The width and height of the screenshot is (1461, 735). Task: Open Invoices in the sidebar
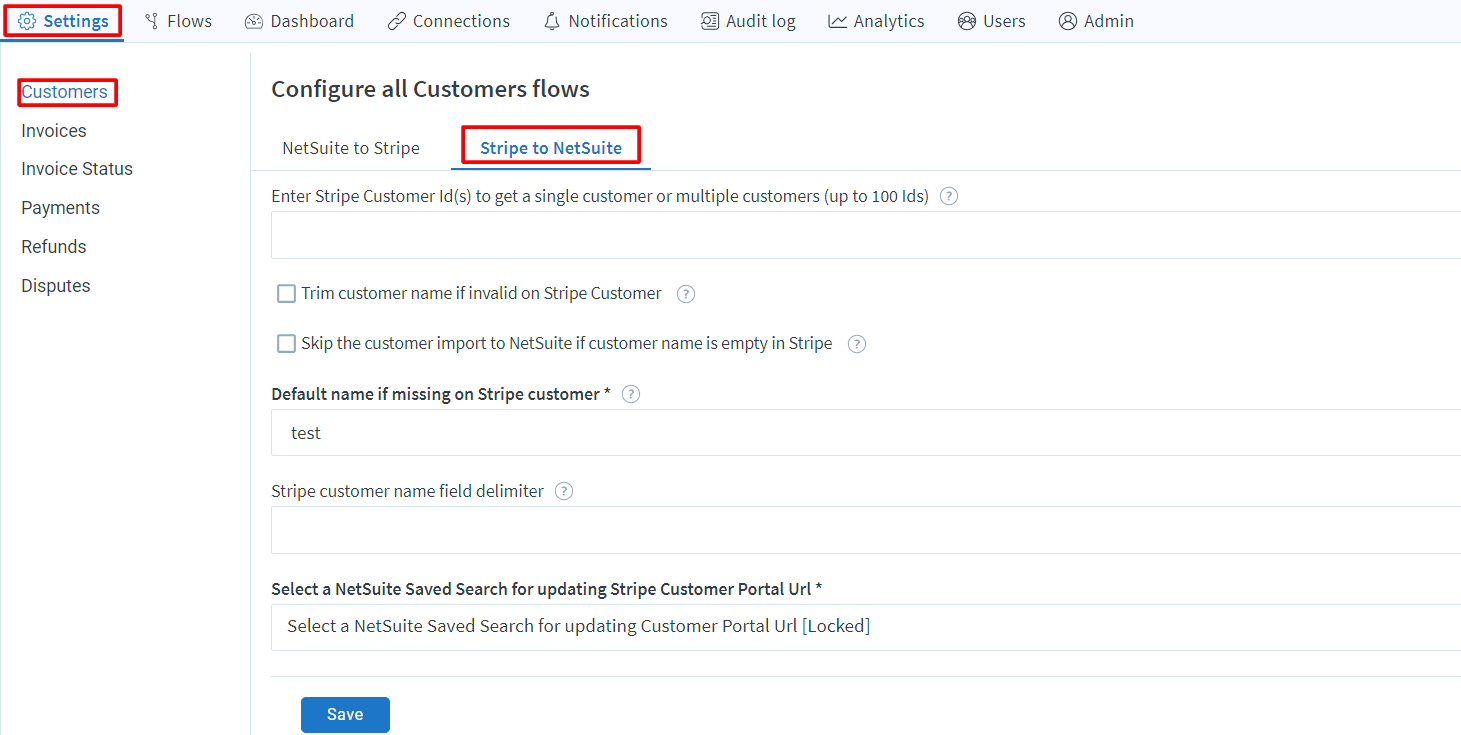54,131
